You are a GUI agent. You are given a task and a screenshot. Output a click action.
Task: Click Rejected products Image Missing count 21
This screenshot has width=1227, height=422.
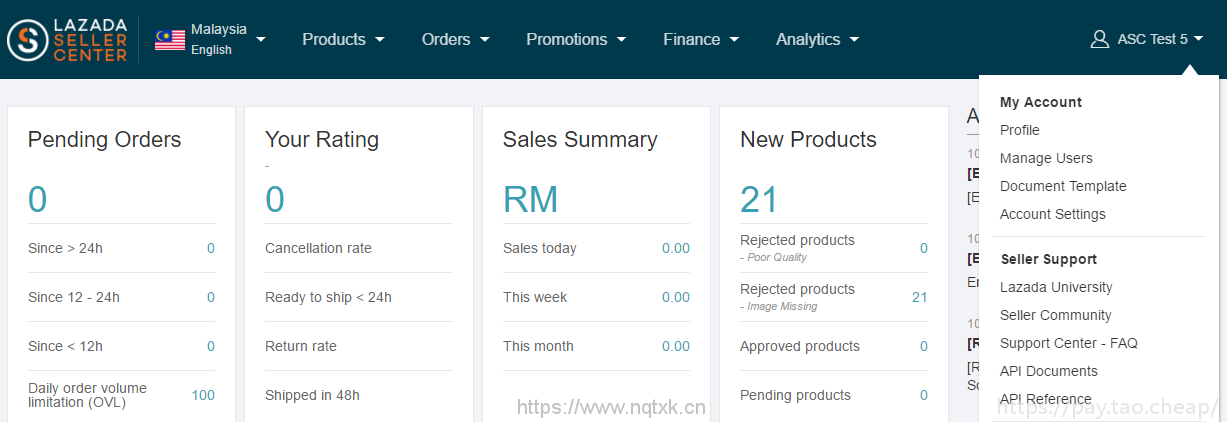pos(920,297)
